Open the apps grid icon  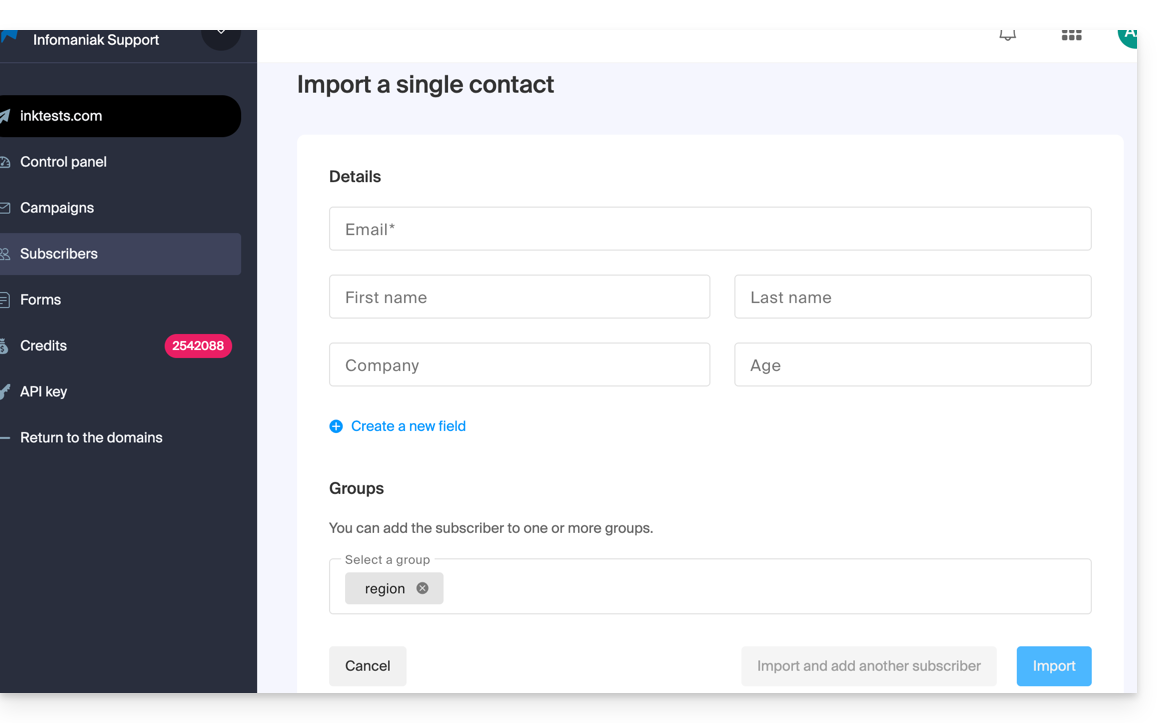(1071, 35)
